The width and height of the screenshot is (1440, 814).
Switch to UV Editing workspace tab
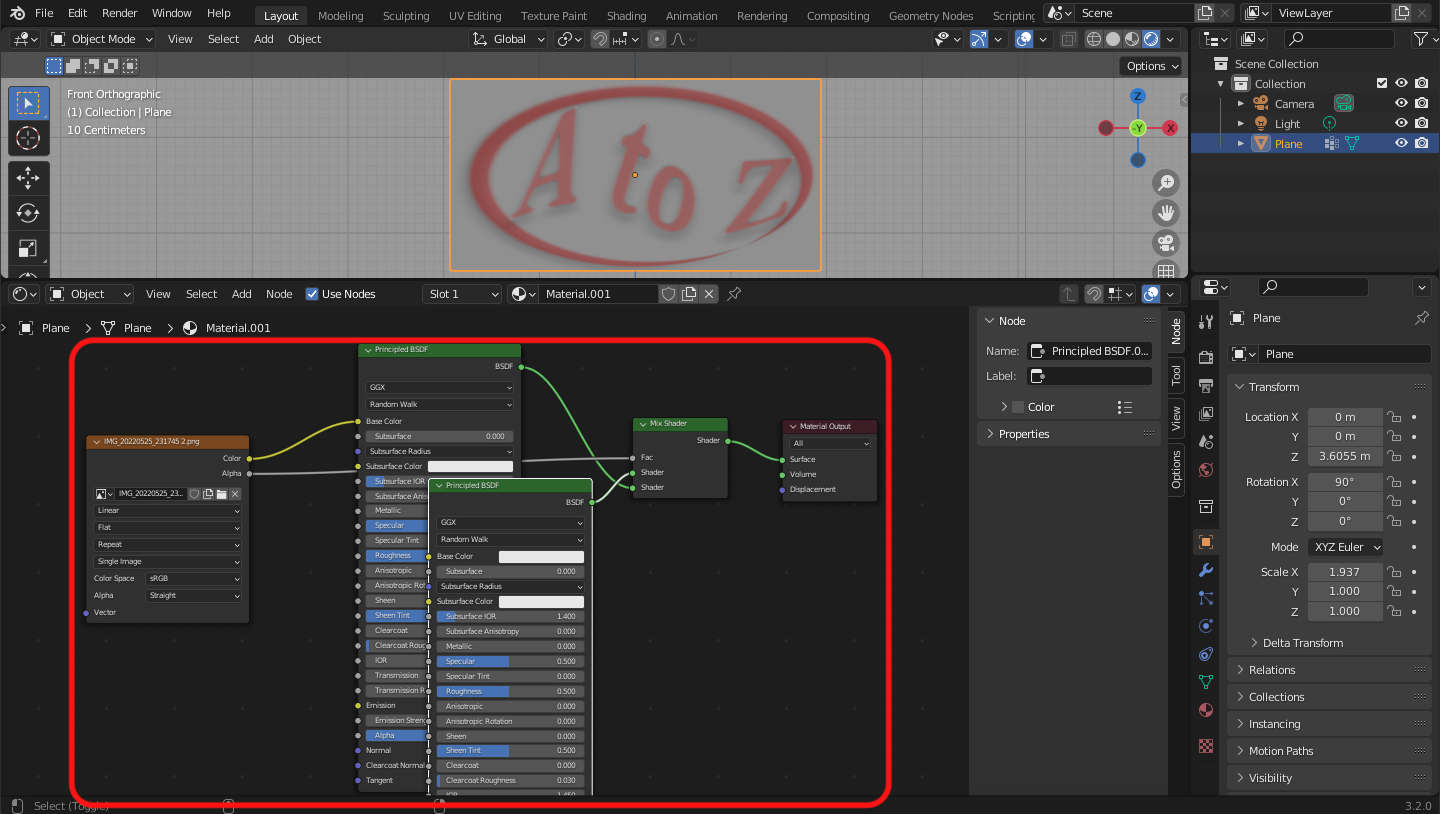pos(475,16)
